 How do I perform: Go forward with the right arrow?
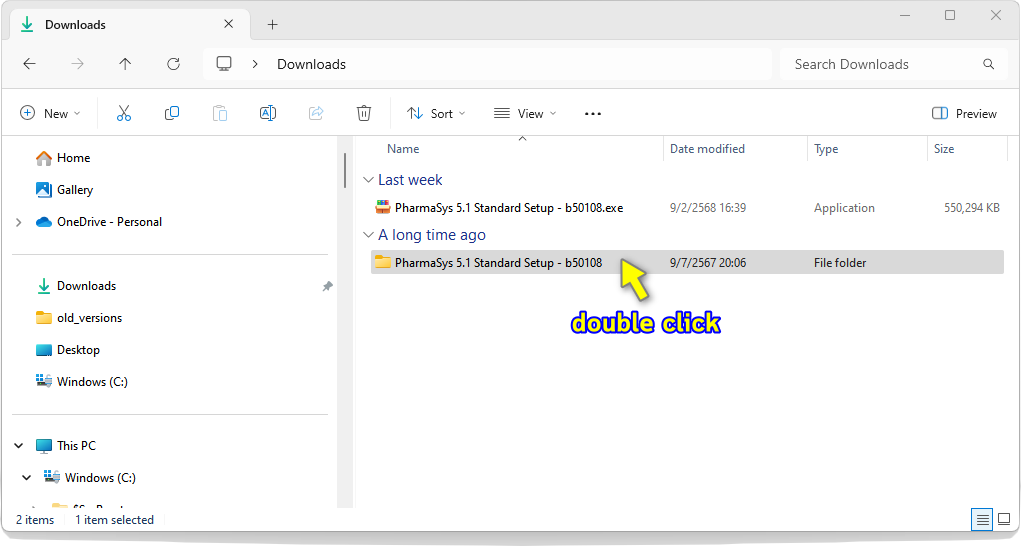click(77, 64)
